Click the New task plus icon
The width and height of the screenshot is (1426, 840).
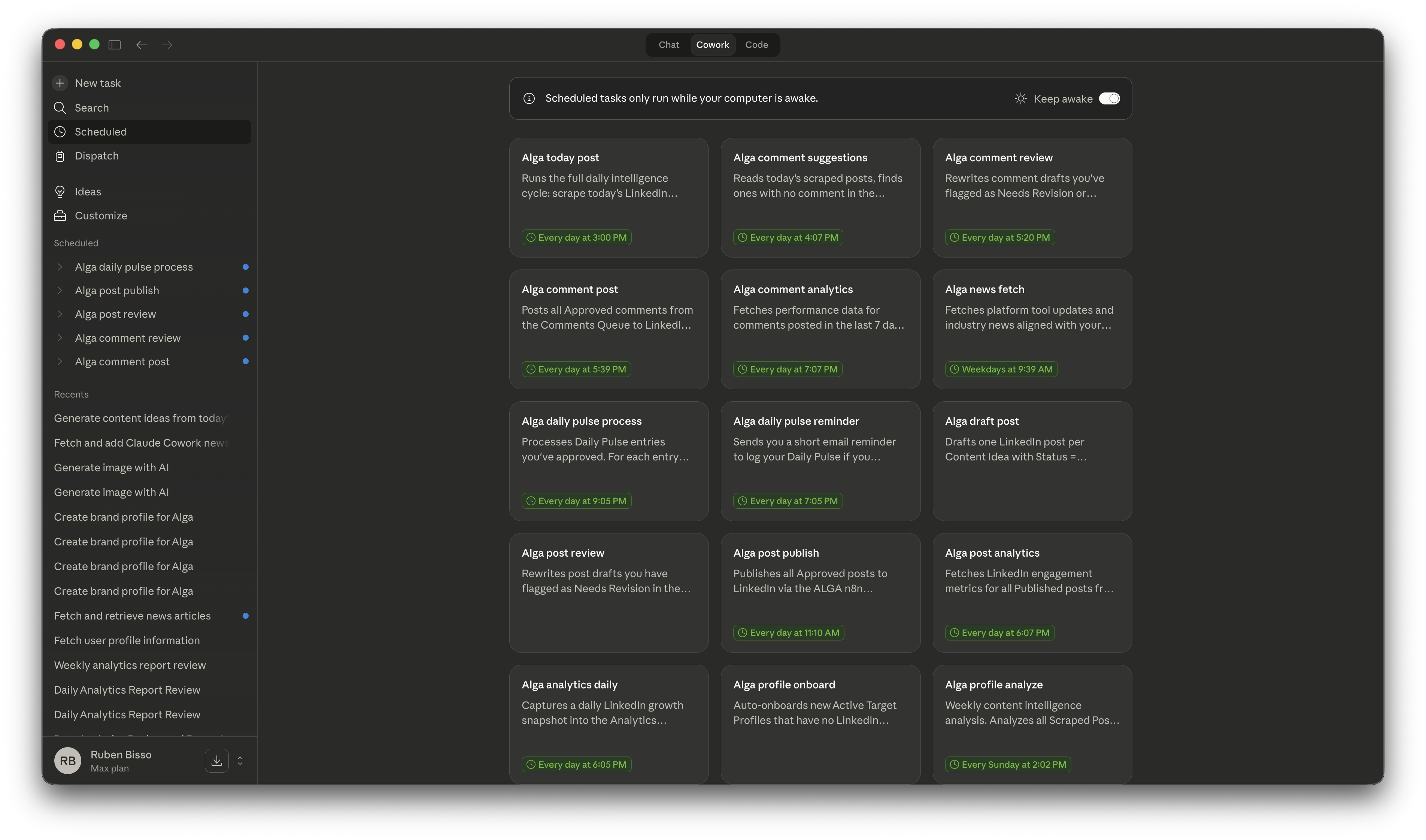coord(60,83)
